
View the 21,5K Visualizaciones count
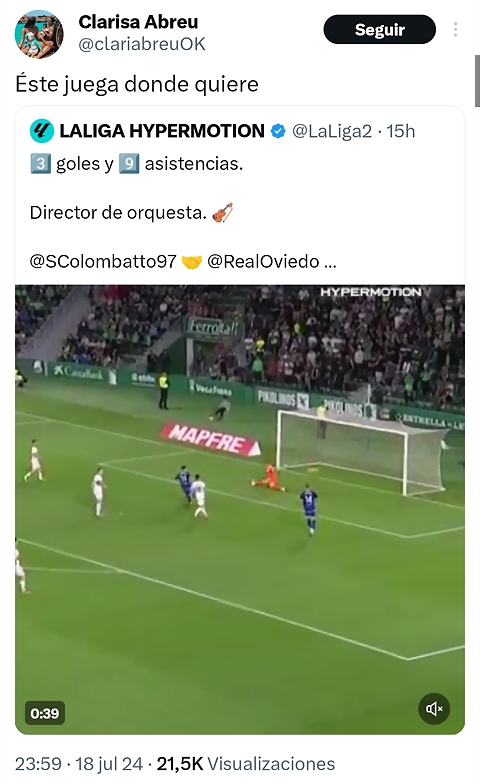(x=246, y=764)
